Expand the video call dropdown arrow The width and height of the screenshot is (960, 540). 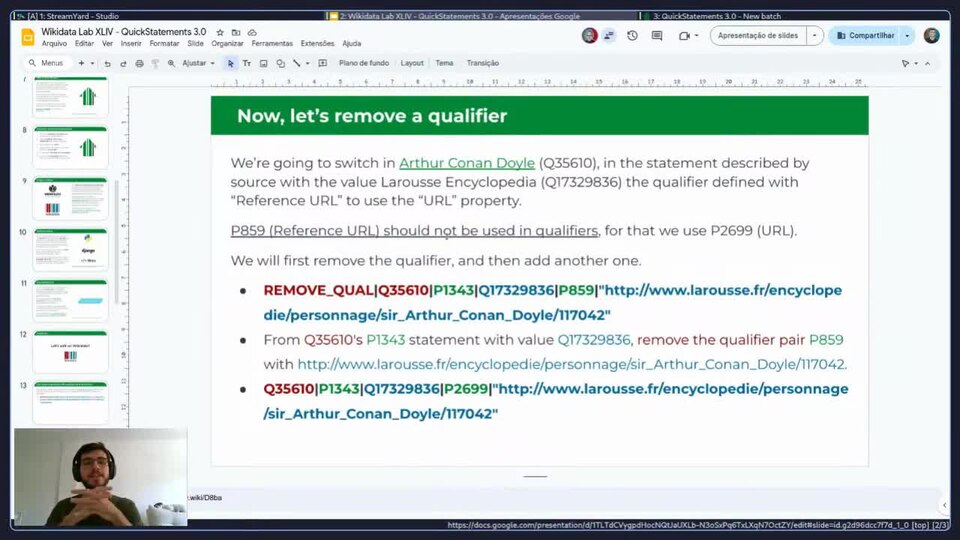pyautogui.click(x=697, y=36)
